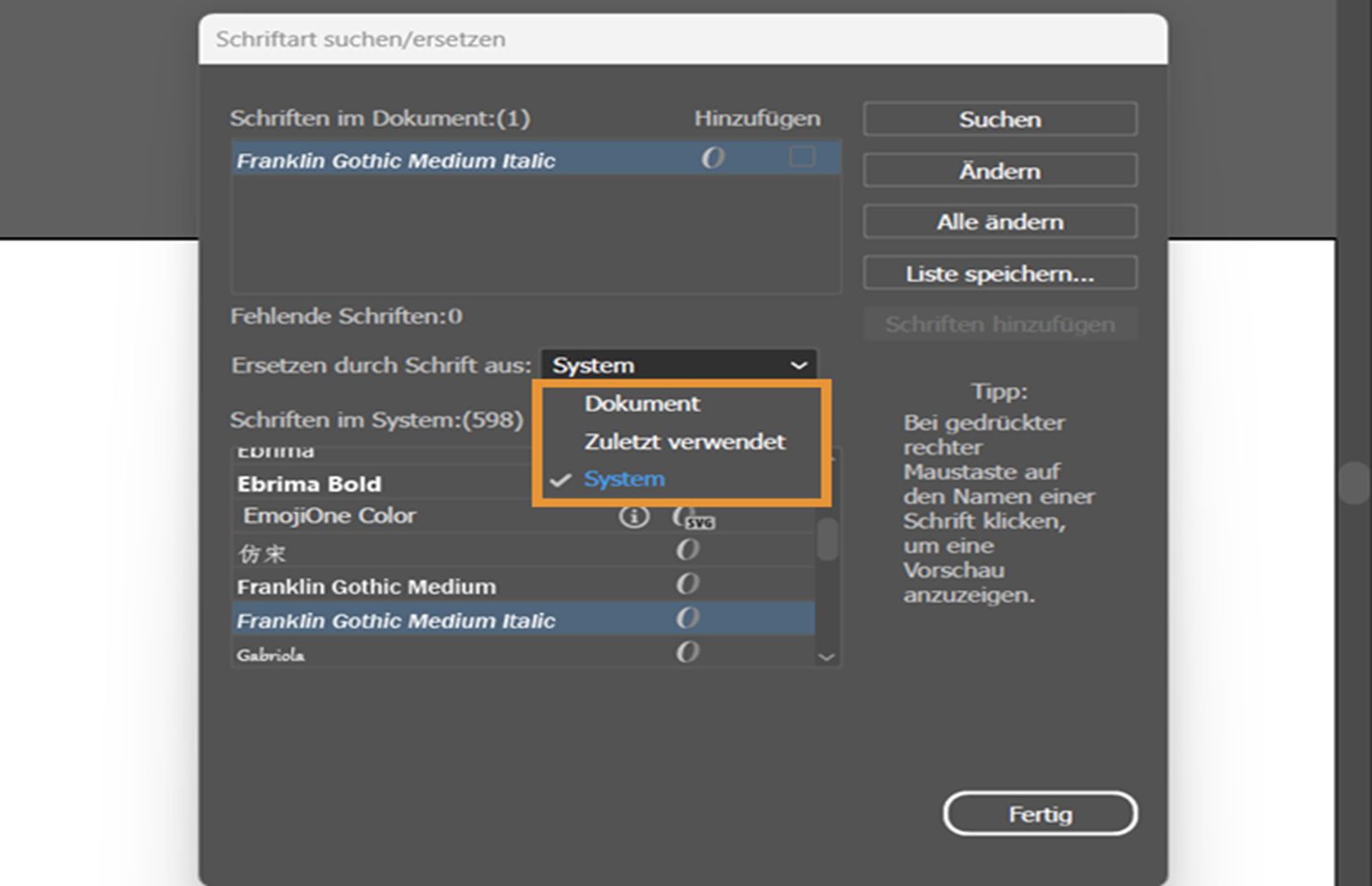The image size is (1372, 886).
Task: Click the chevron on the System combo box
Action: pos(798,365)
